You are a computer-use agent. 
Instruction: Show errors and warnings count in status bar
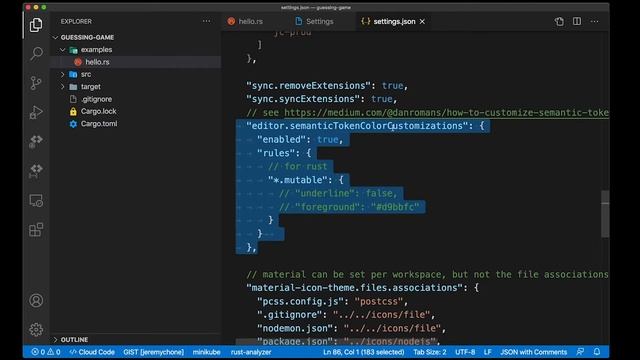click(x=46, y=352)
